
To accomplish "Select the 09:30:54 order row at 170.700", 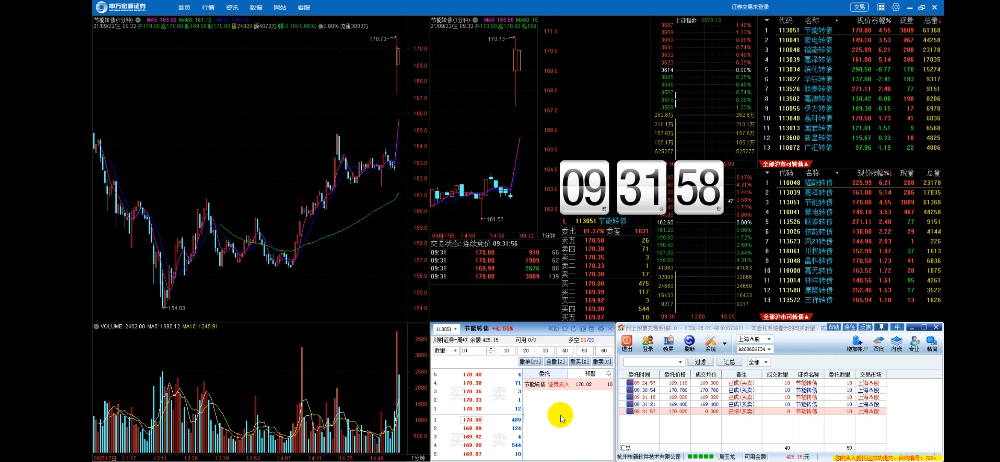I will [753, 390].
